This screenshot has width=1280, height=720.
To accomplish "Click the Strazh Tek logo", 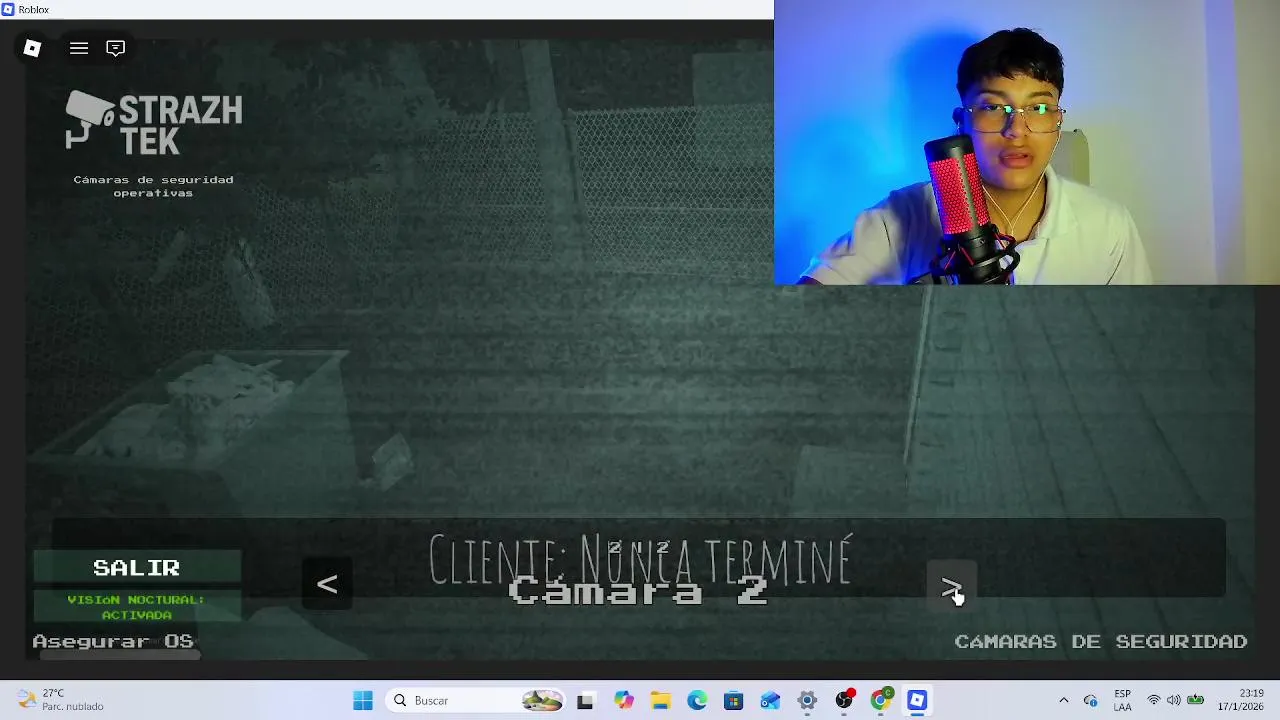I will coord(154,123).
